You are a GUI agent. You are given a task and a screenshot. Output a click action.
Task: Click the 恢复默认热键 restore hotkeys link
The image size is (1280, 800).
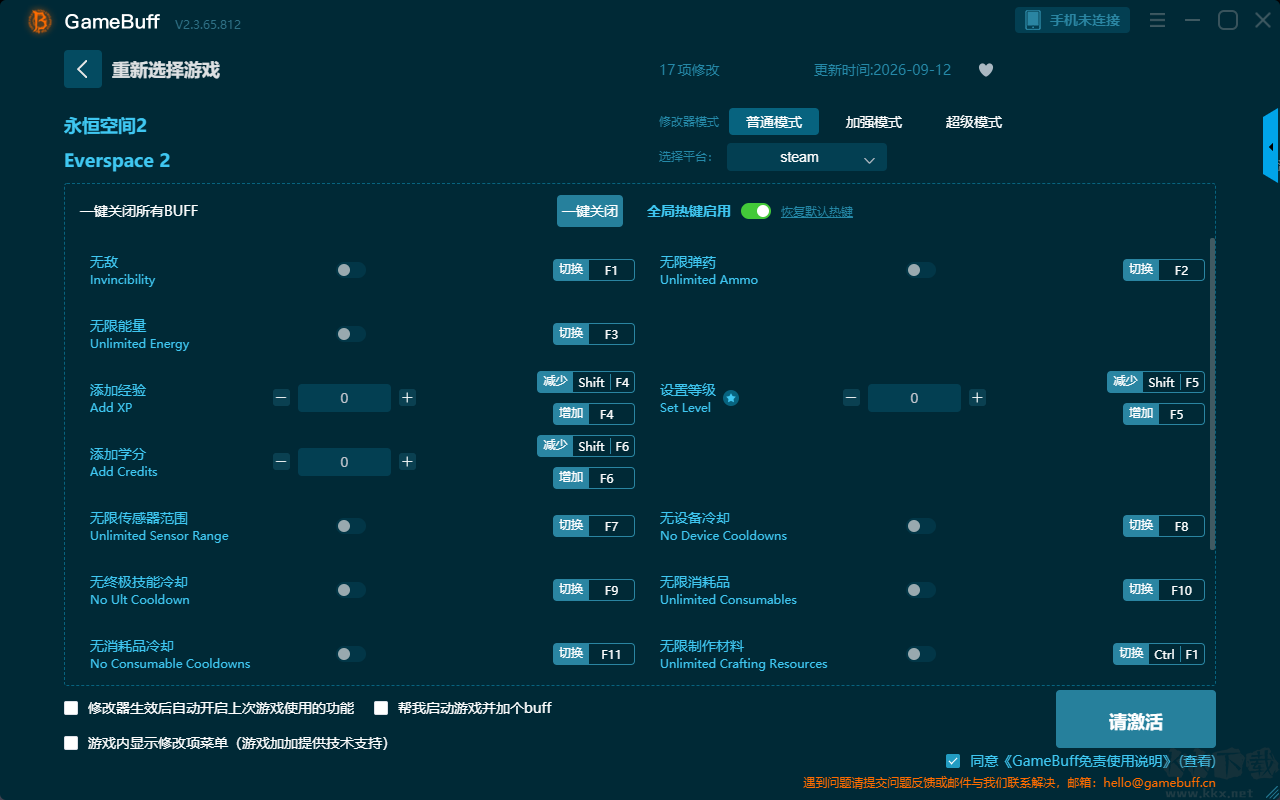coord(817,212)
